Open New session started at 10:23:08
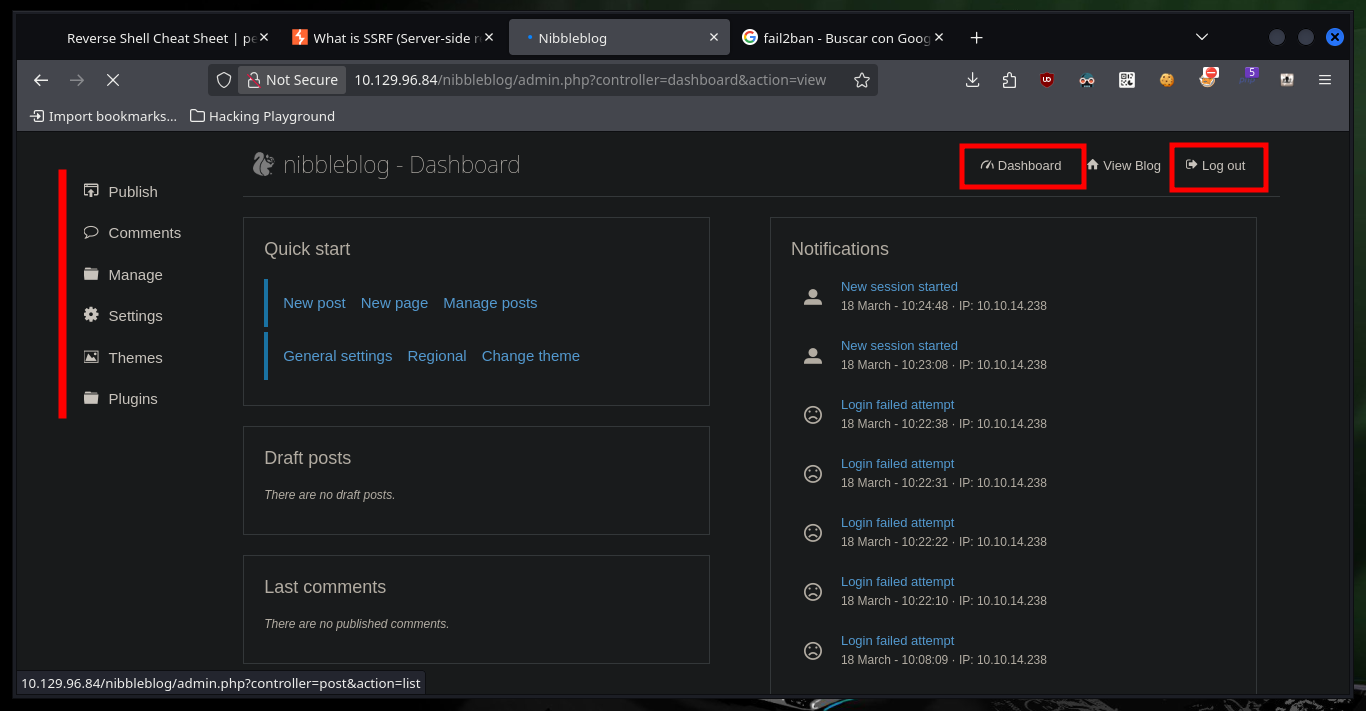 (899, 345)
